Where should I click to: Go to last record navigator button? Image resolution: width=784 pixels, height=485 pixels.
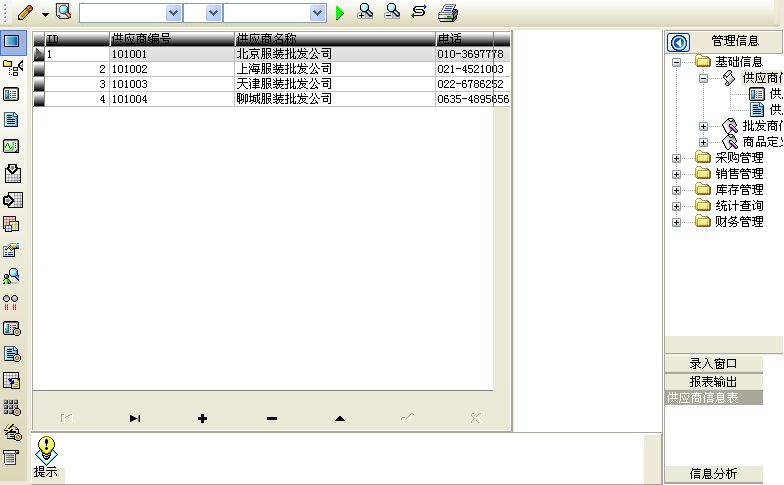point(135,418)
